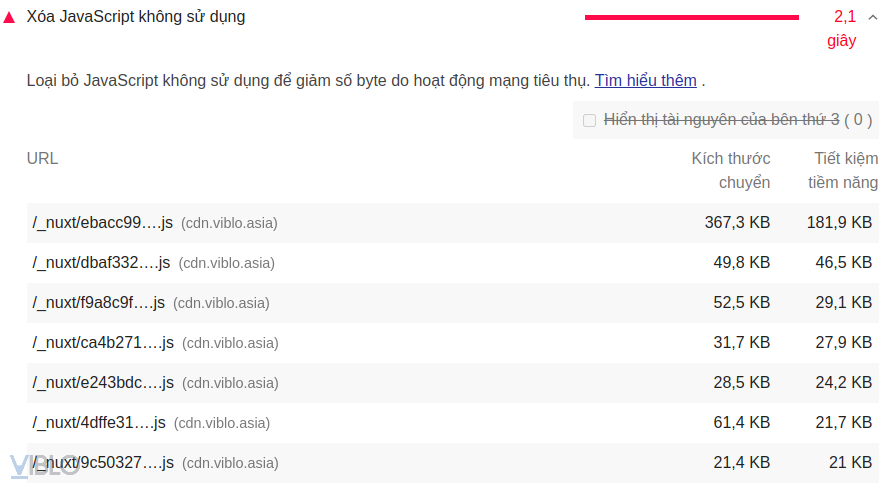Image resolution: width=886 pixels, height=489 pixels.
Task: Click the "Hiển thị tài nguyên của bên thứ 3" label
Action: pyautogui.click(x=721, y=120)
